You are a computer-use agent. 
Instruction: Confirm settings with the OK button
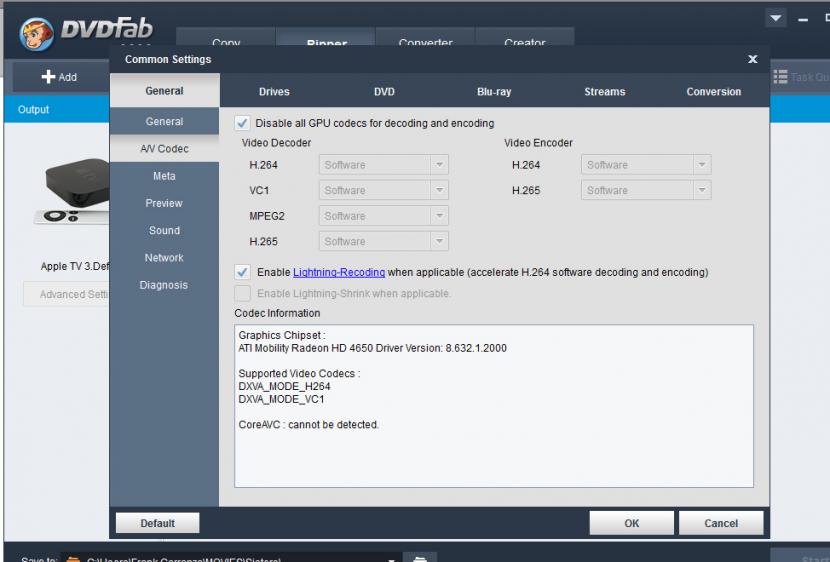click(x=631, y=523)
